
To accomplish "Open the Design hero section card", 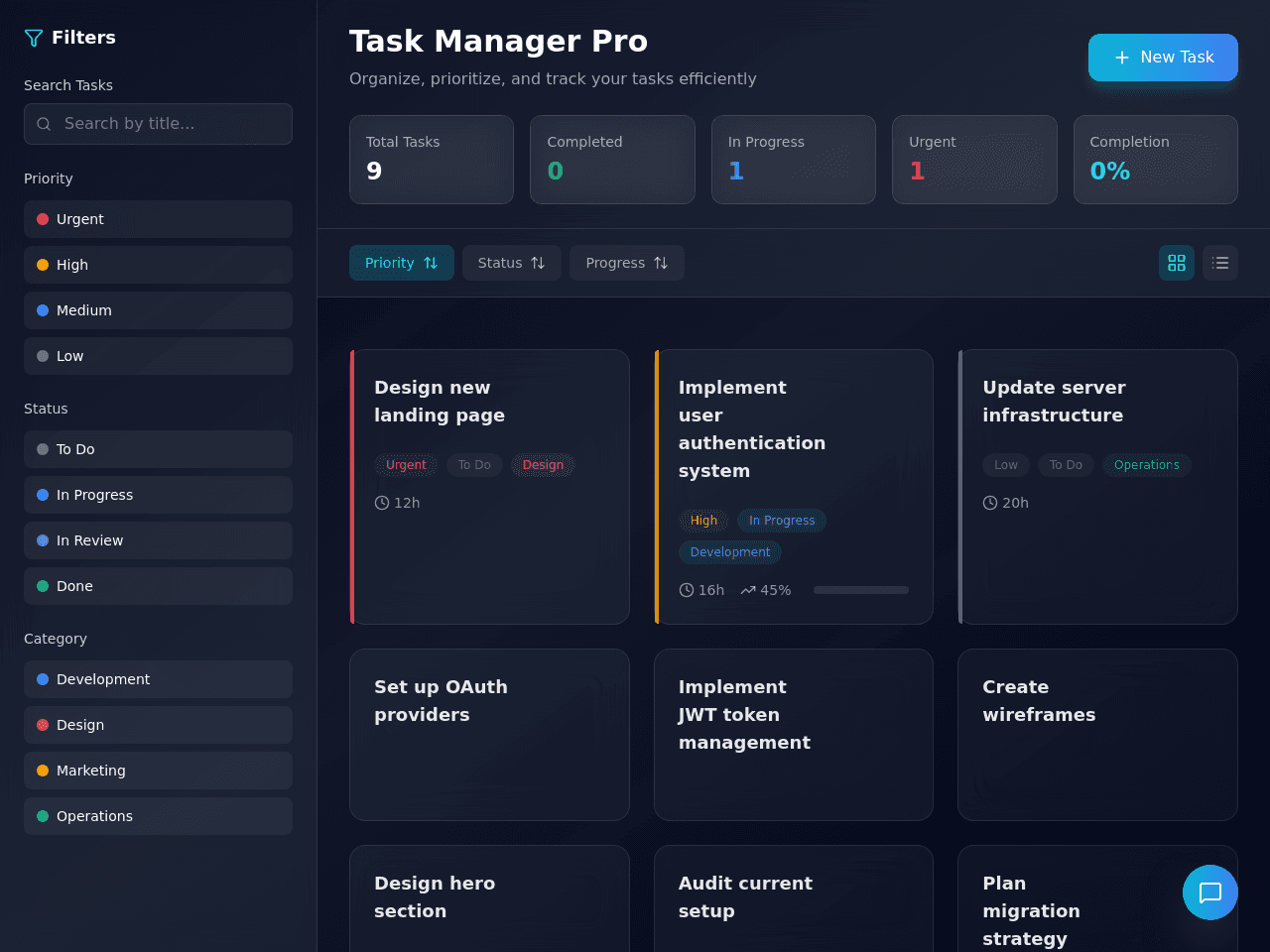I will point(489,898).
